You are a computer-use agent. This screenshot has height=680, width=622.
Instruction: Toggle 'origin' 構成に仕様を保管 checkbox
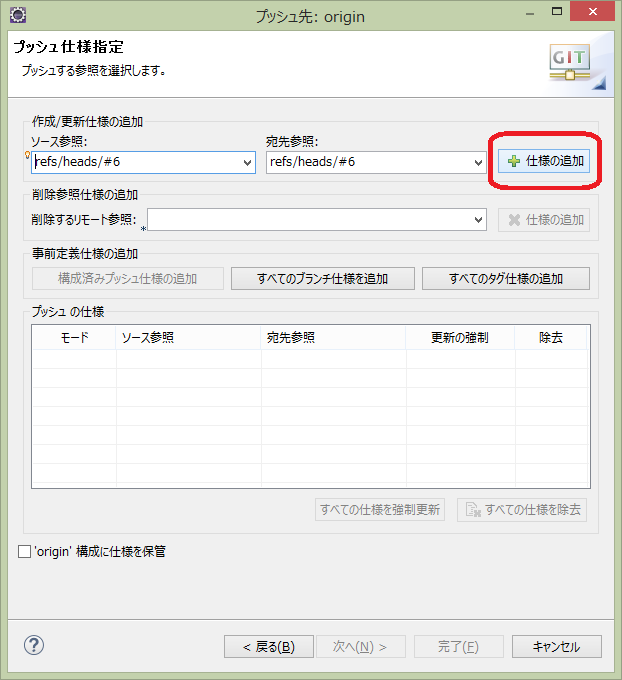[24, 552]
